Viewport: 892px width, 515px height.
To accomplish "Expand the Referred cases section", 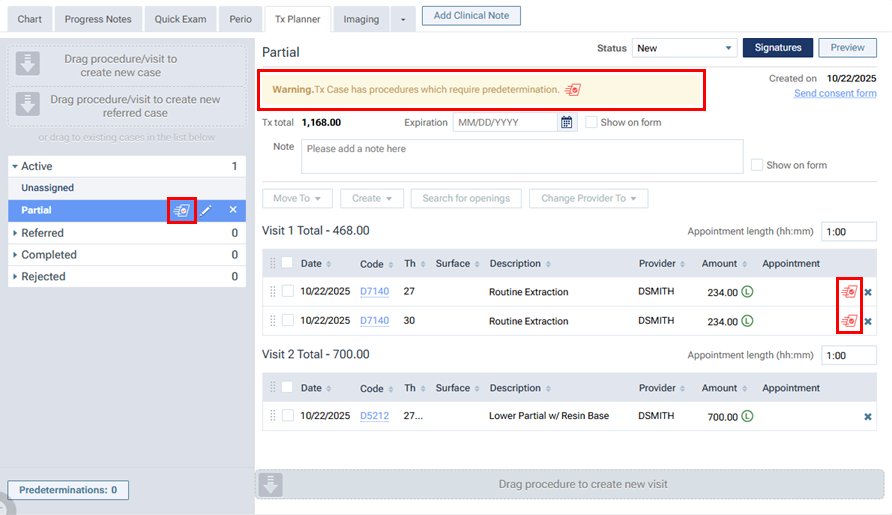I will (15, 233).
